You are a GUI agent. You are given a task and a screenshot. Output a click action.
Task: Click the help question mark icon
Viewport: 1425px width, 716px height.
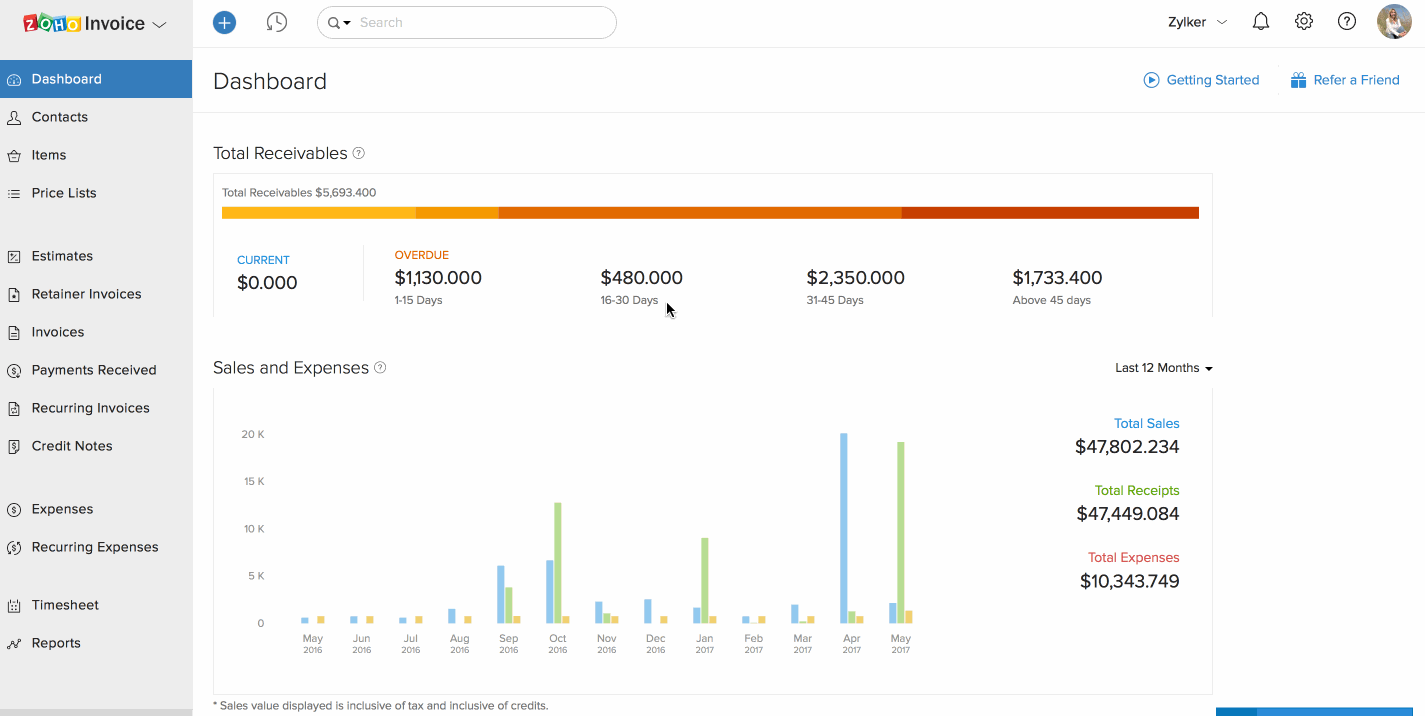[x=1347, y=22]
